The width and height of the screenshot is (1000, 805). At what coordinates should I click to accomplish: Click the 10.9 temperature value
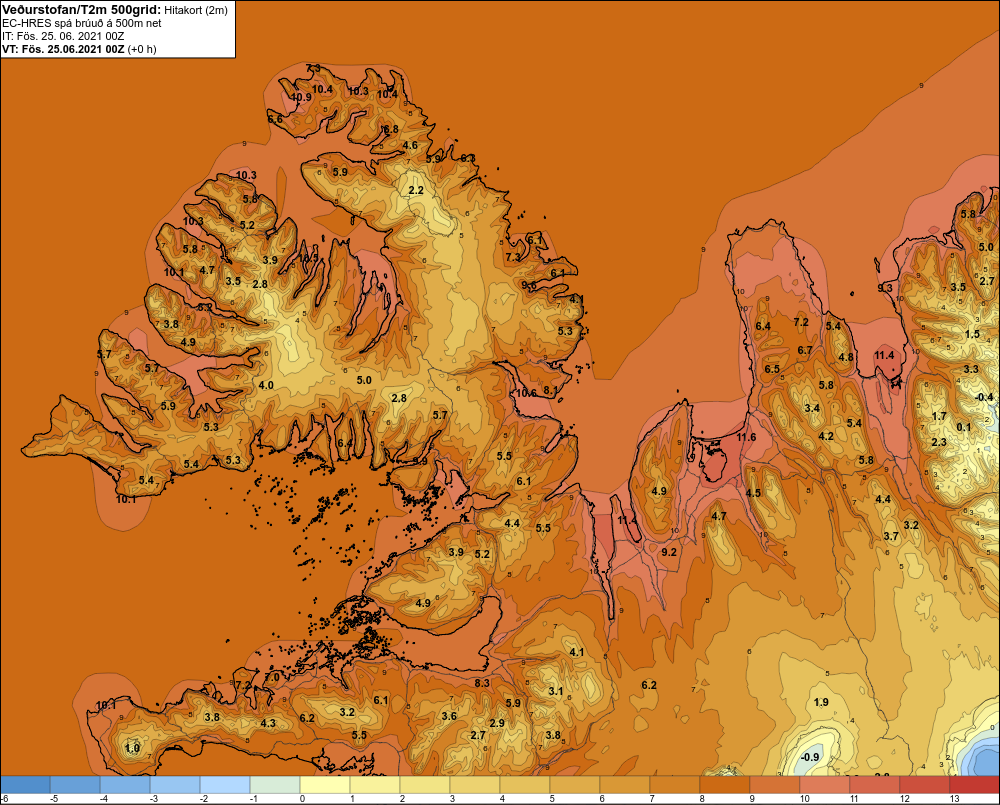(x=301, y=98)
